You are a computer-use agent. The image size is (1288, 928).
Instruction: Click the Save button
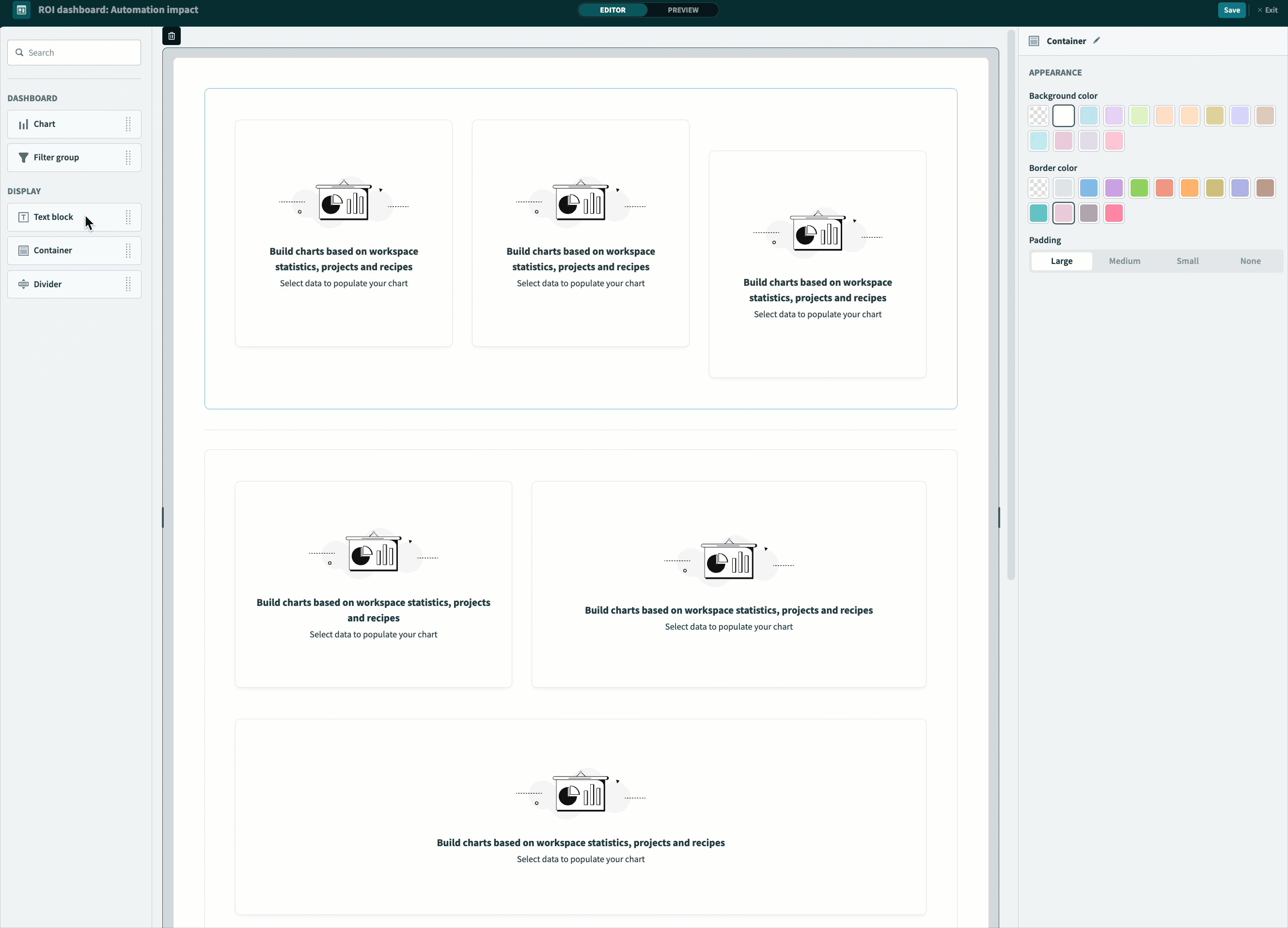[x=1231, y=10]
